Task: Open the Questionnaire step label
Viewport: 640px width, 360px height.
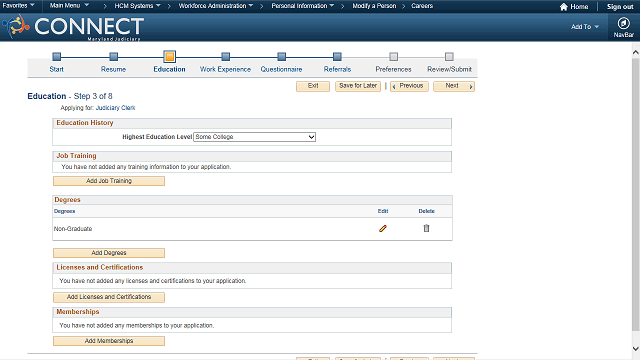Action: point(281,69)
